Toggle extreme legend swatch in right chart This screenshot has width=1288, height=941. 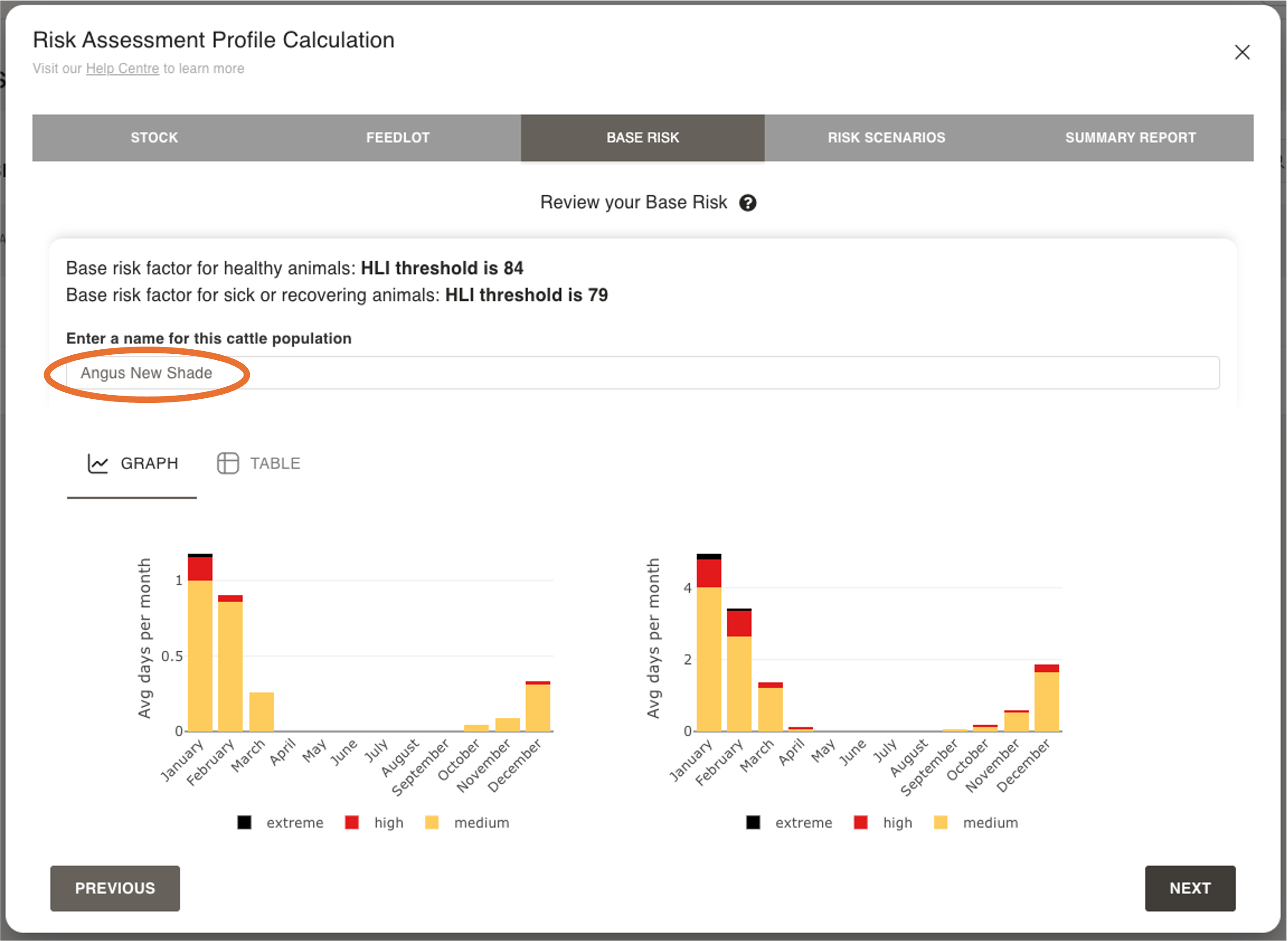click(x=753, y=822)
